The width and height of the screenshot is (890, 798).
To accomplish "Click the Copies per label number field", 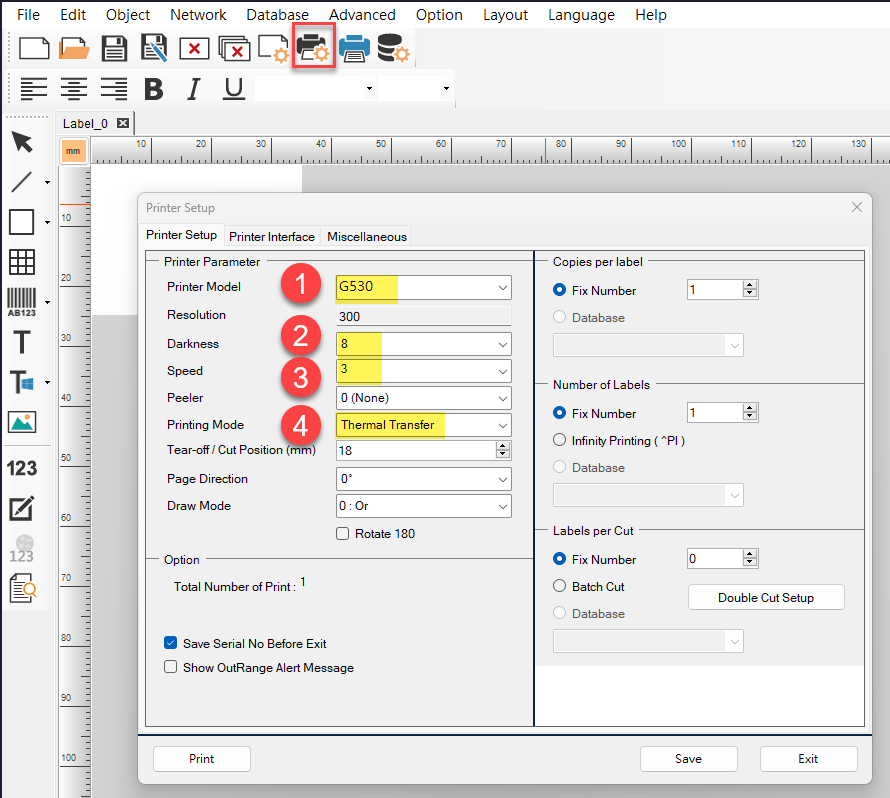I will point(715,290).
